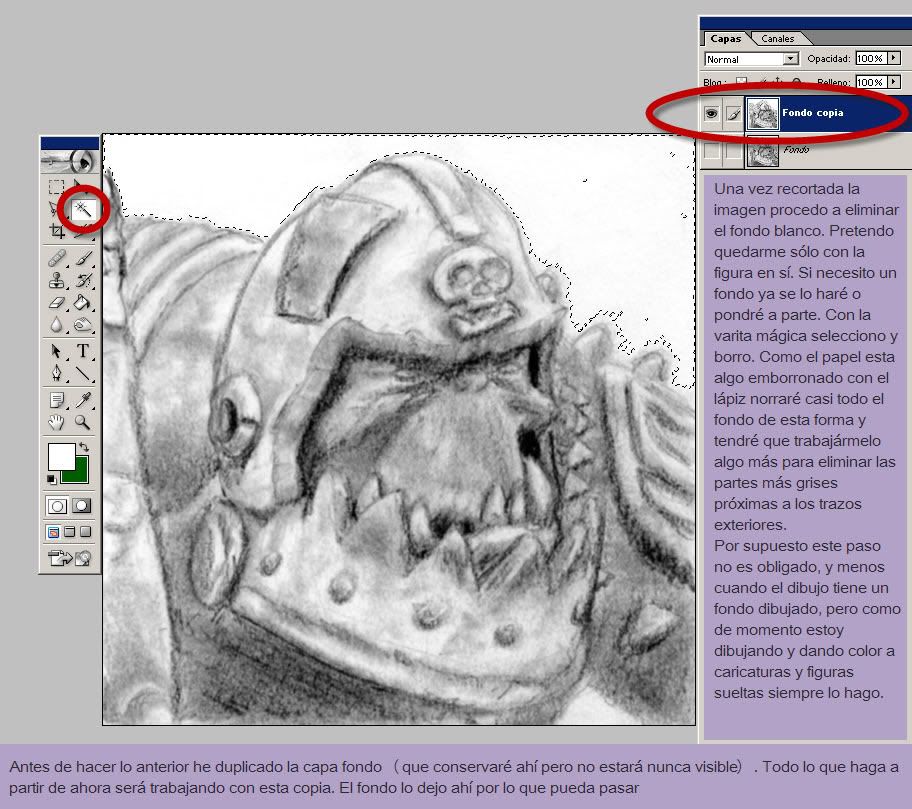
Task: Reset to default black and white colors
Action: pos(52,479)
